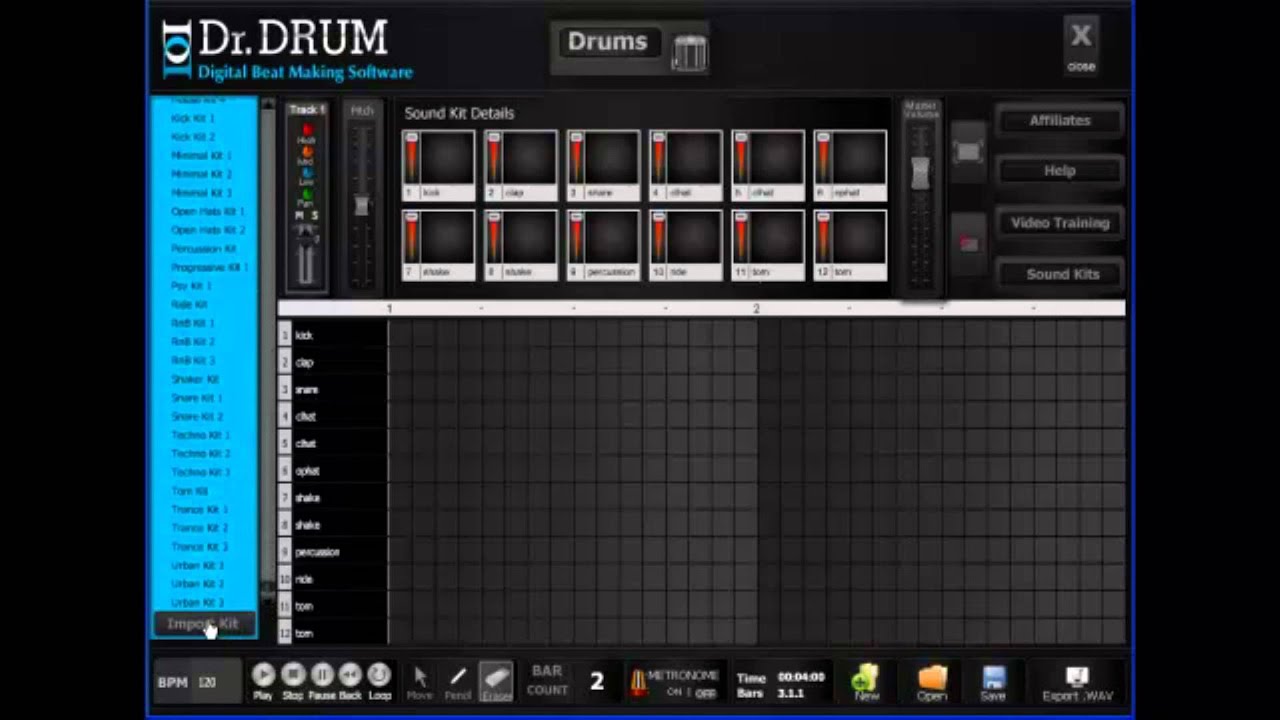Turn the metronome OFF

pos(706,692)
